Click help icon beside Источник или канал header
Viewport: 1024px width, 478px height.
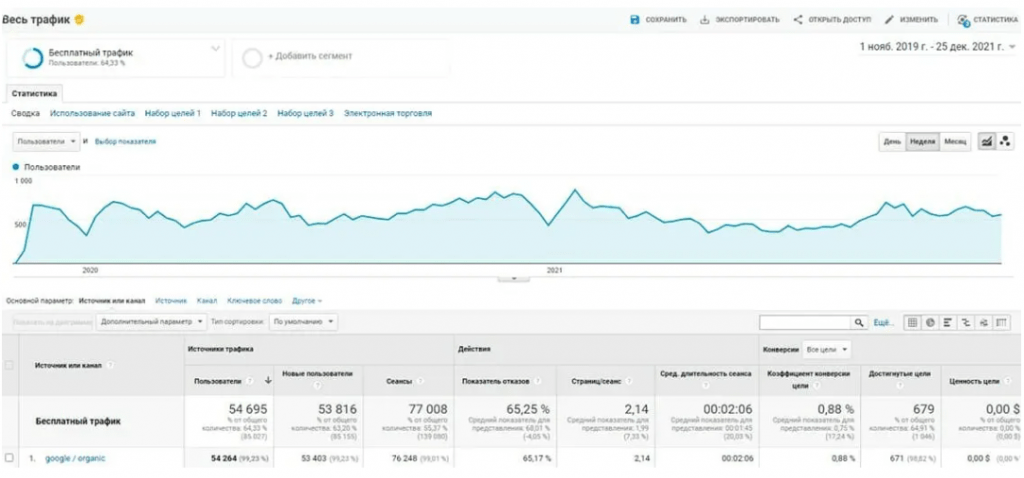110,365
